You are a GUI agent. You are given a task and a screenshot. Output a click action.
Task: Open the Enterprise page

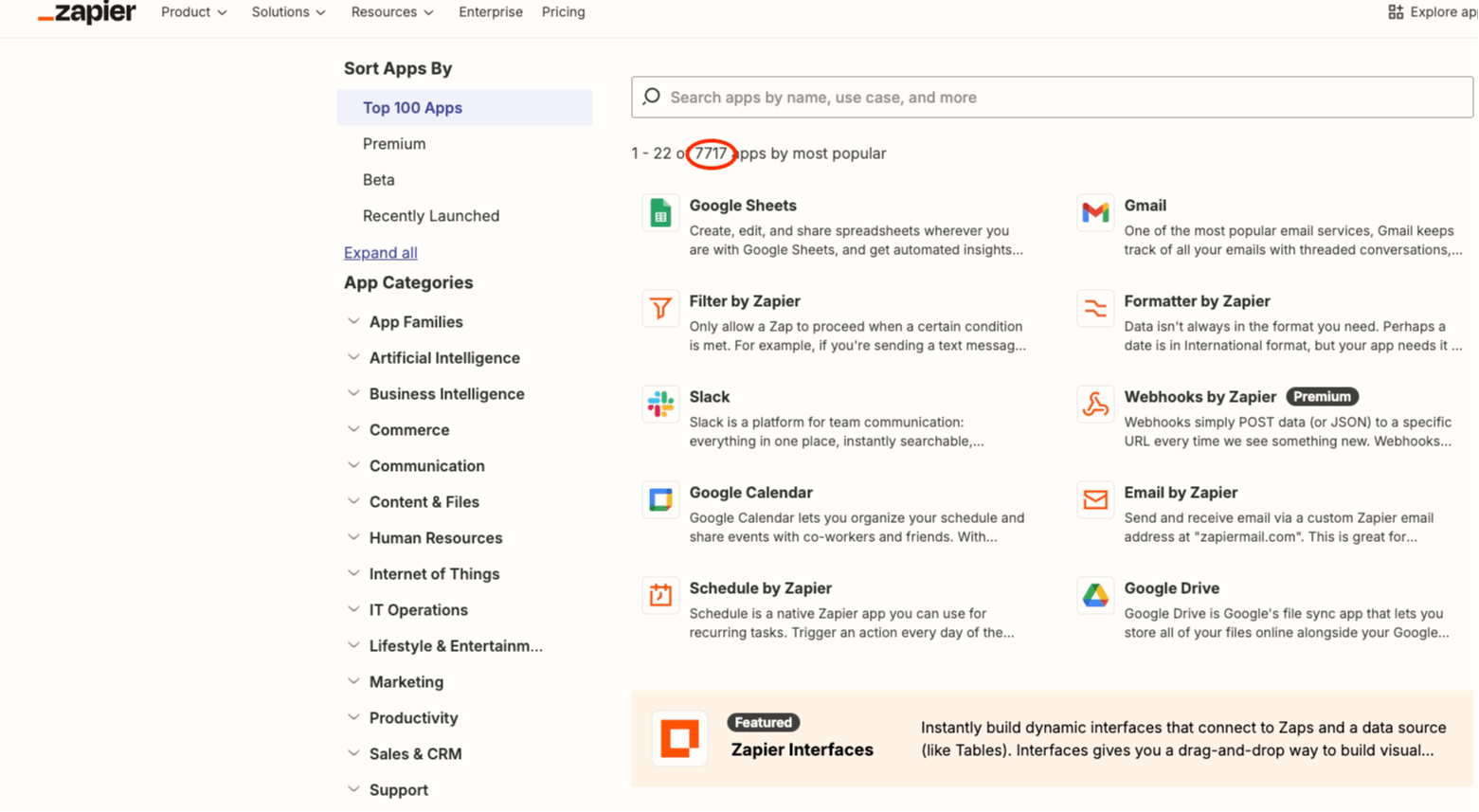pyautogui.click(x=491, y=12)
